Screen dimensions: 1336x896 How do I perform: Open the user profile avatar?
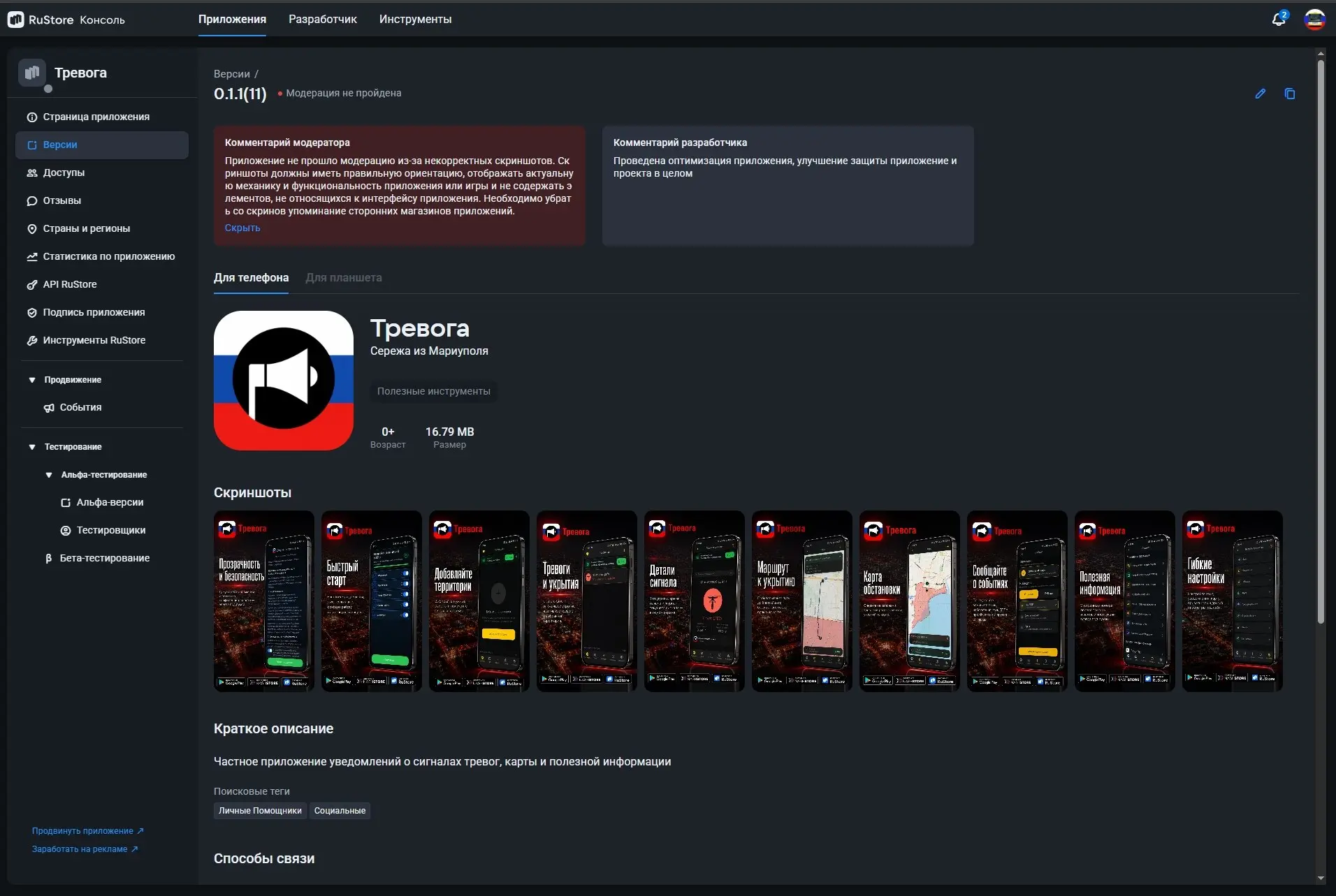1314,20
